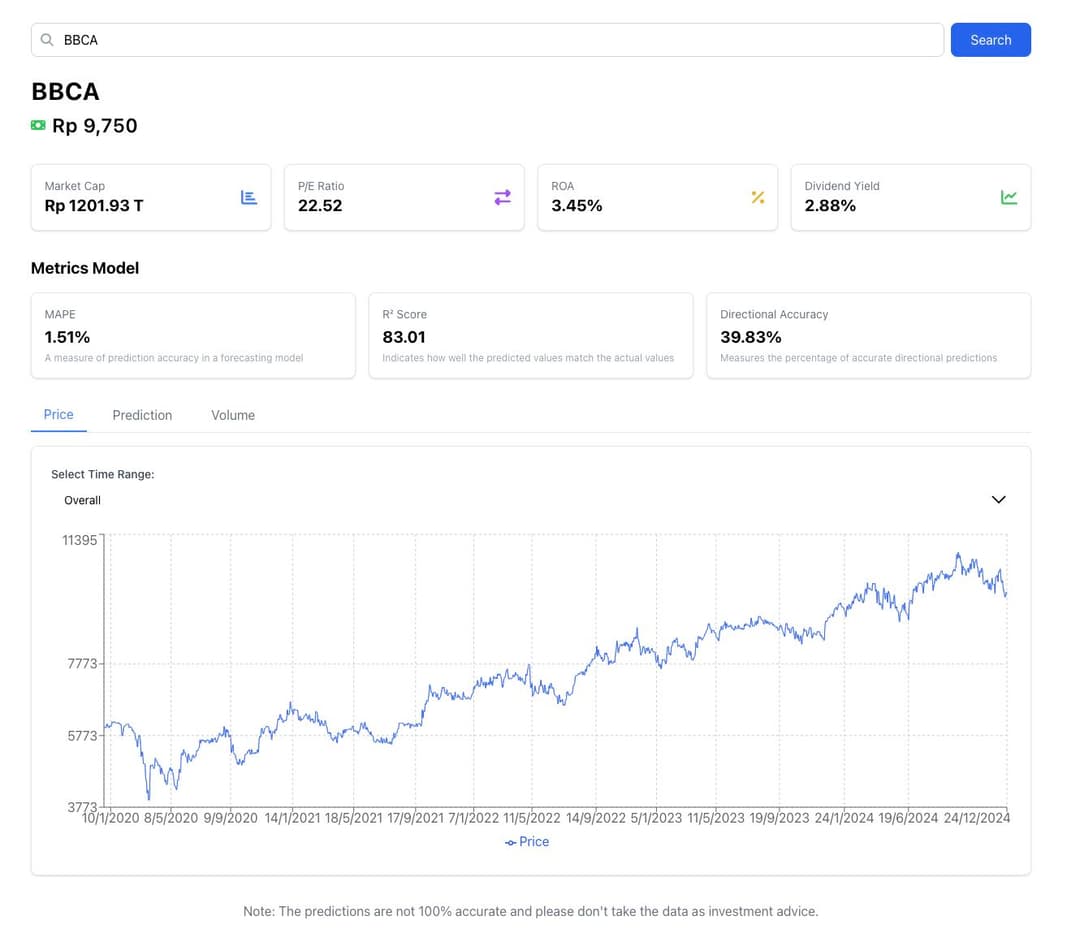Click the Metrics Model heading
Image resolution: width=1080 pixels, height=942 pixels.
coord(85,269)
